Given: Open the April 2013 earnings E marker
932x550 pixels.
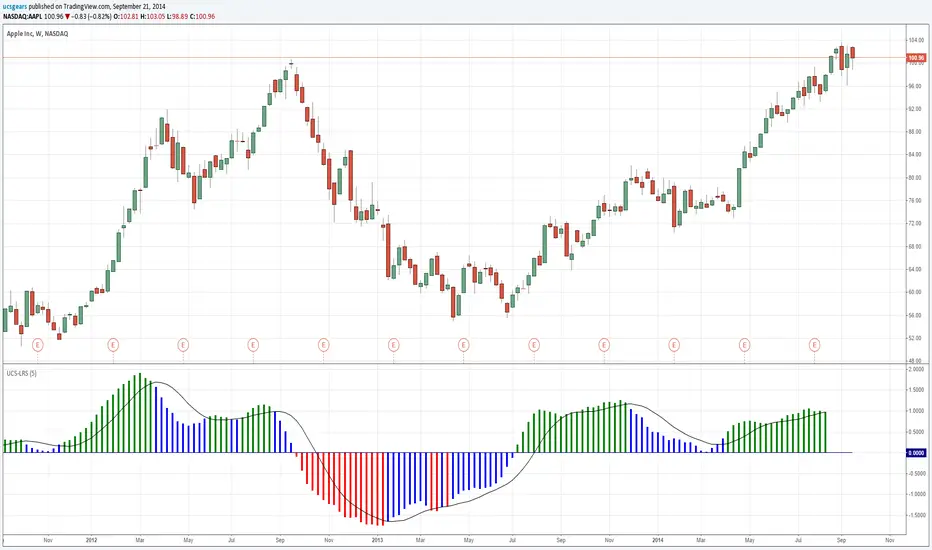Looking at the screenshot, I should point(464,345).
